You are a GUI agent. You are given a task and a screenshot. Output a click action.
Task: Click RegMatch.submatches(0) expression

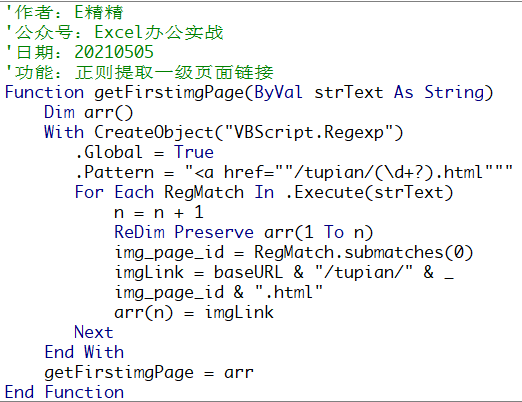[x=364, y=252]
